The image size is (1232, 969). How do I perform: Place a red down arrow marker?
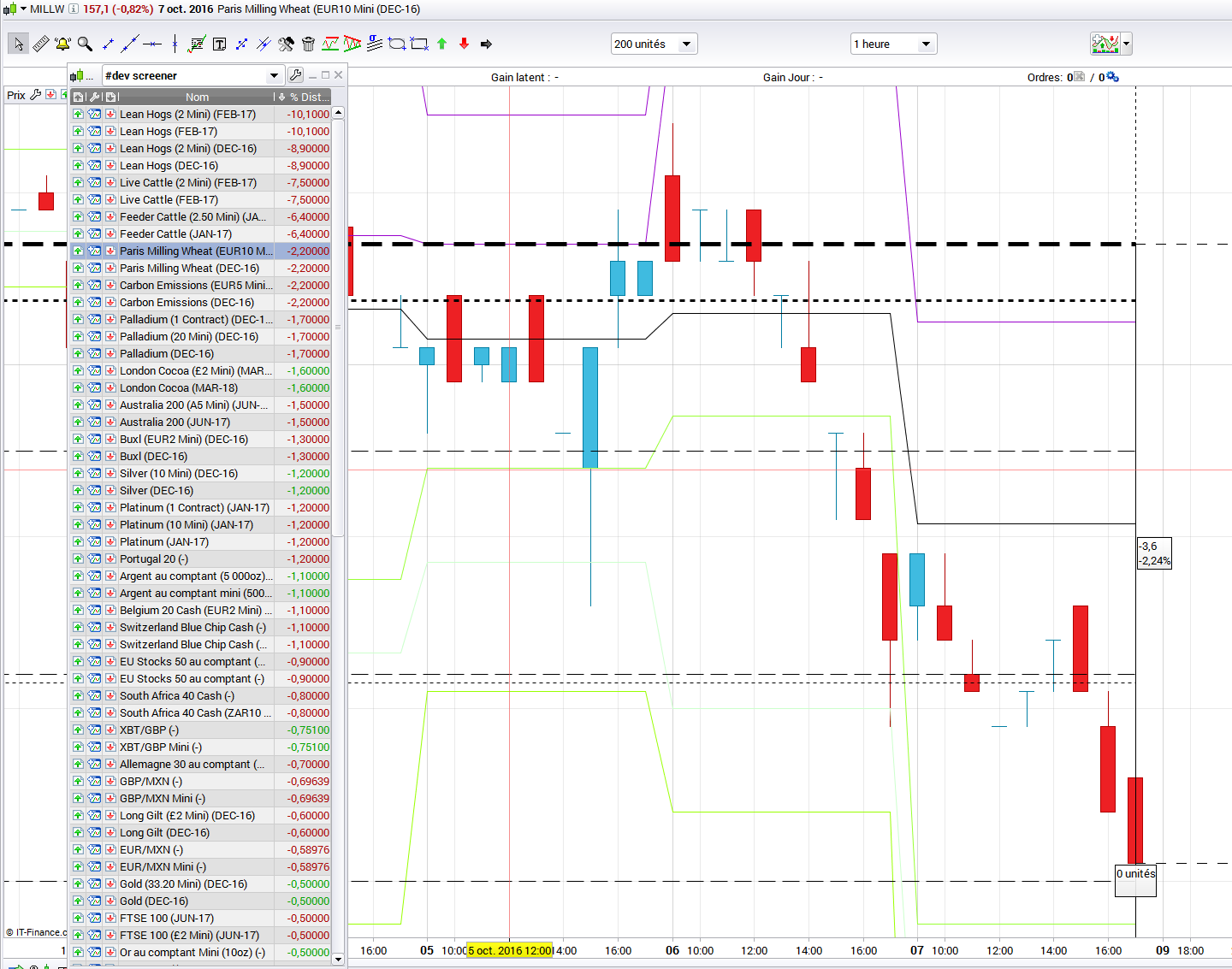[x=464, y=44]
